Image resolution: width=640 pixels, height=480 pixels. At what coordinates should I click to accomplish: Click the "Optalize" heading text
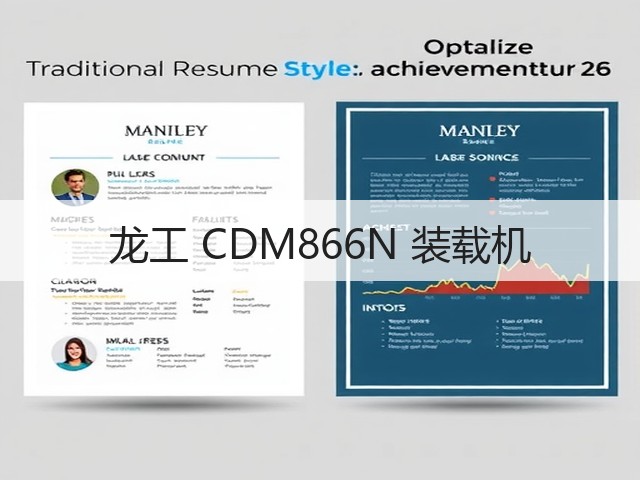pyautogui.click(x=478, y=48)
